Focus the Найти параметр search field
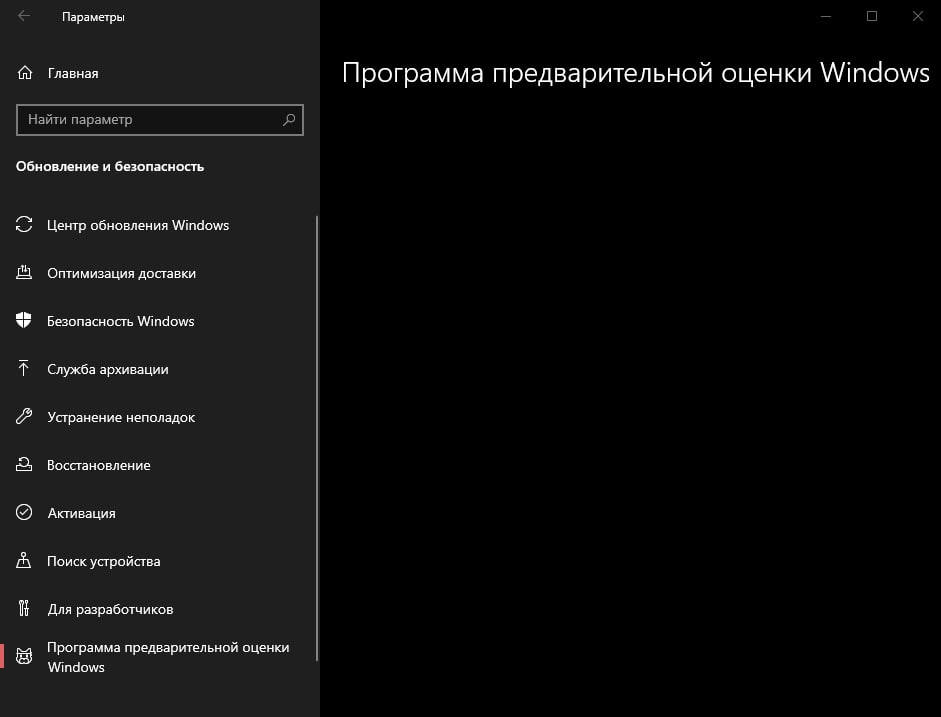Screen dimensions: 941x717 click(160, 119)
